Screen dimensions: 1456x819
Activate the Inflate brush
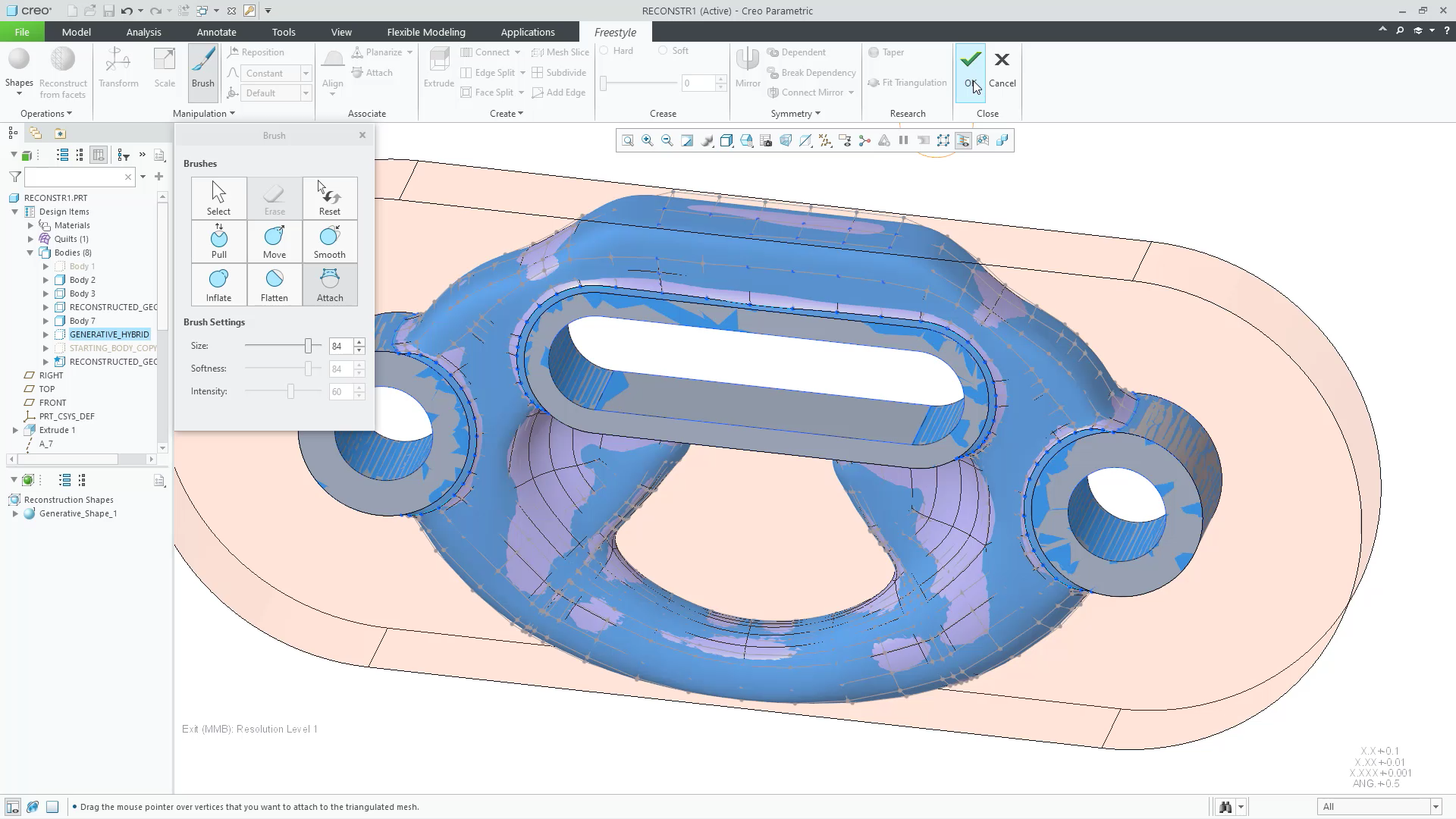coord(218,284)
